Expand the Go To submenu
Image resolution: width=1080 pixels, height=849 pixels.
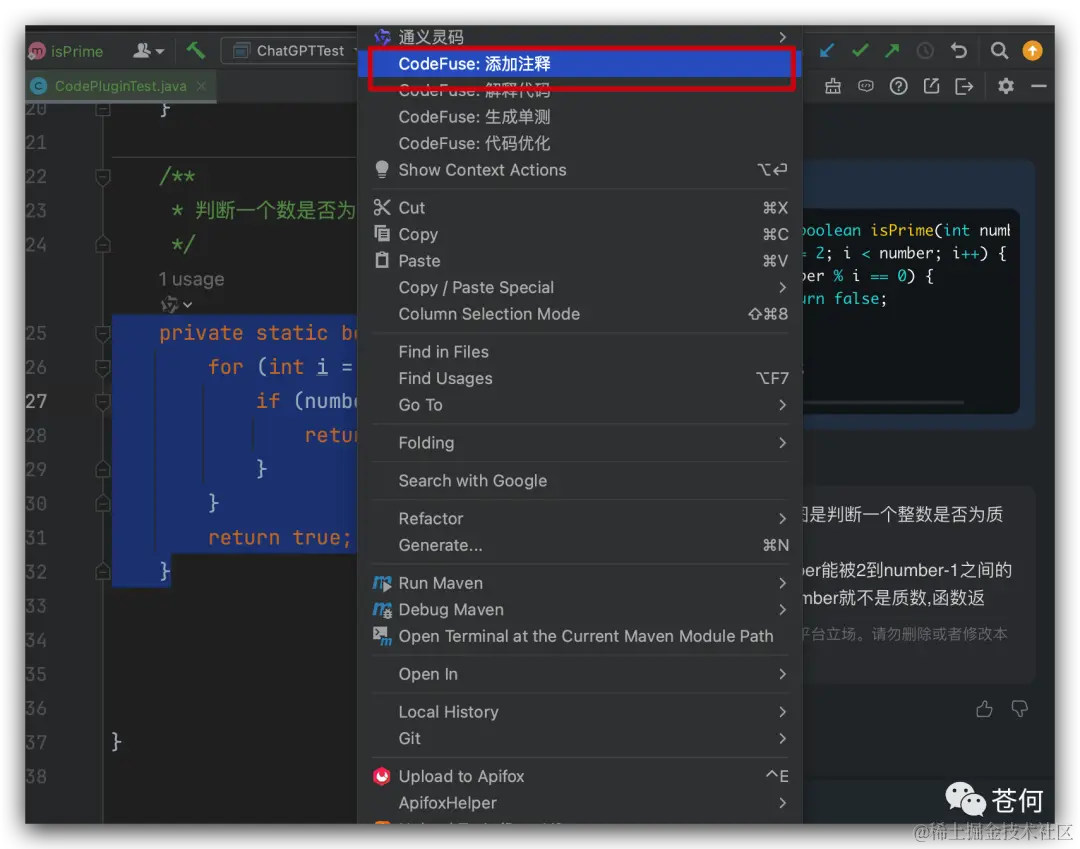click(x=579, y=405)
